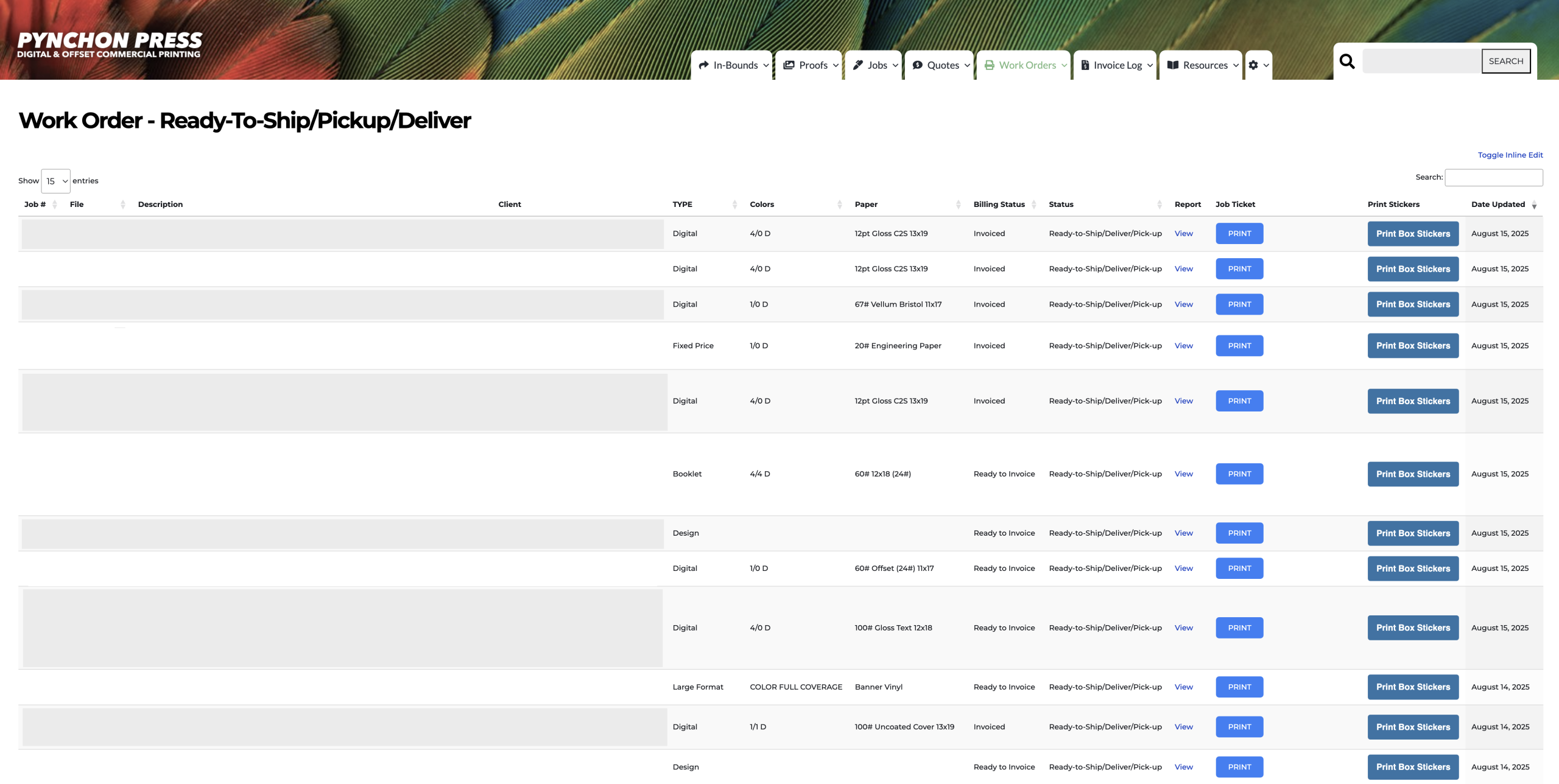Image resolution: width=1559 pixels, height=784 pixels.
Task: View report for 60# Offset 11x17 row
Action: click(x=1183, y=569)
